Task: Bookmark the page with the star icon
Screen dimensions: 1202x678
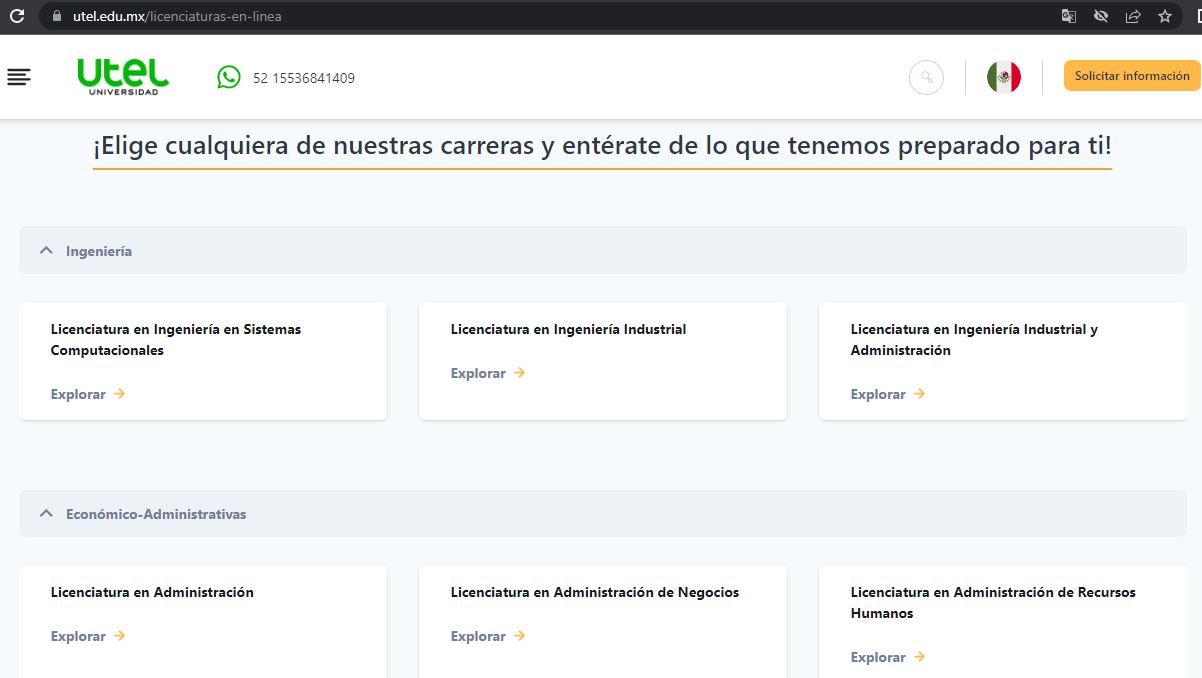Action: tap(1165, 16)
